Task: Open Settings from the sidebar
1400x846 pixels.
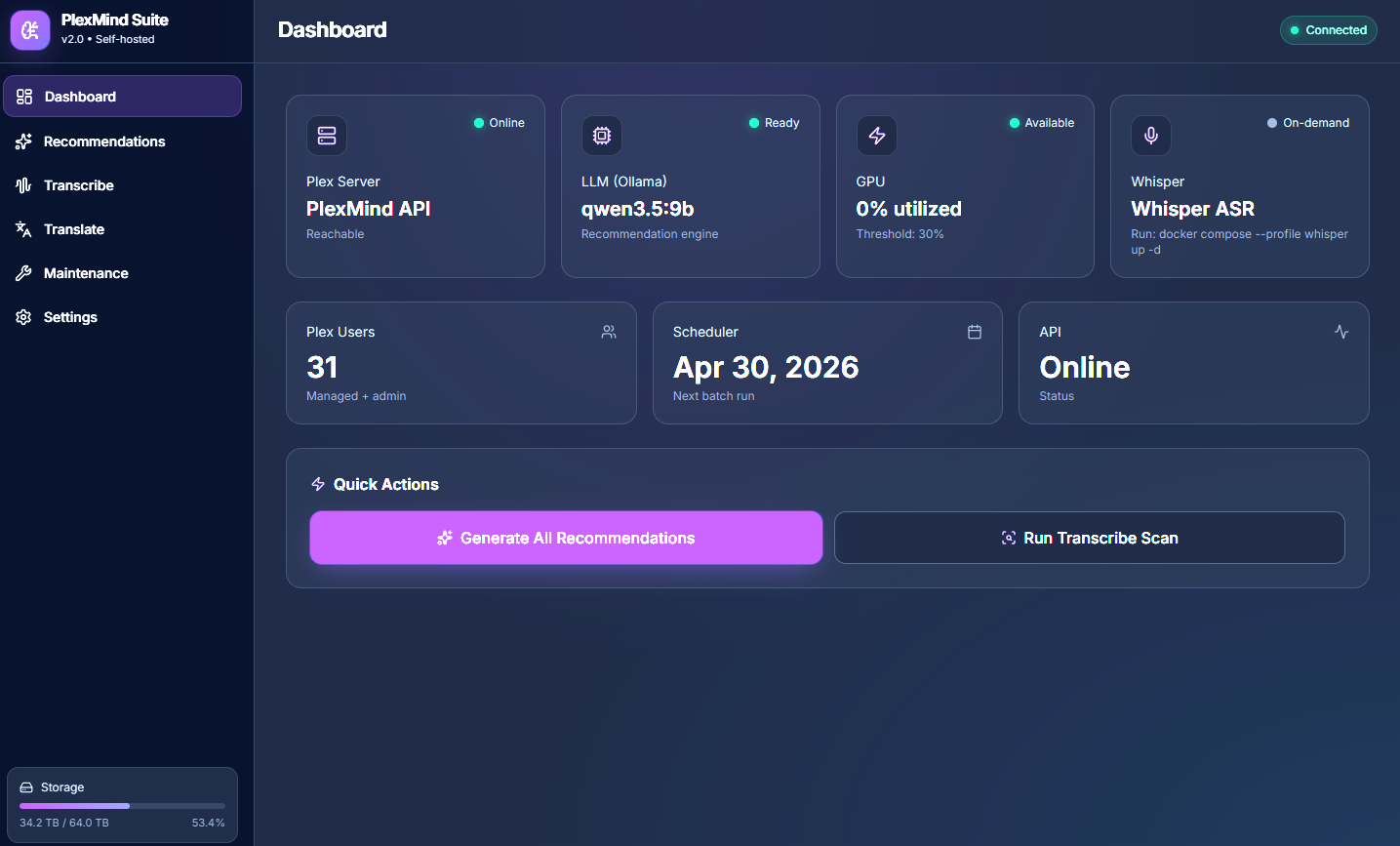Action: tap(123, 317)
